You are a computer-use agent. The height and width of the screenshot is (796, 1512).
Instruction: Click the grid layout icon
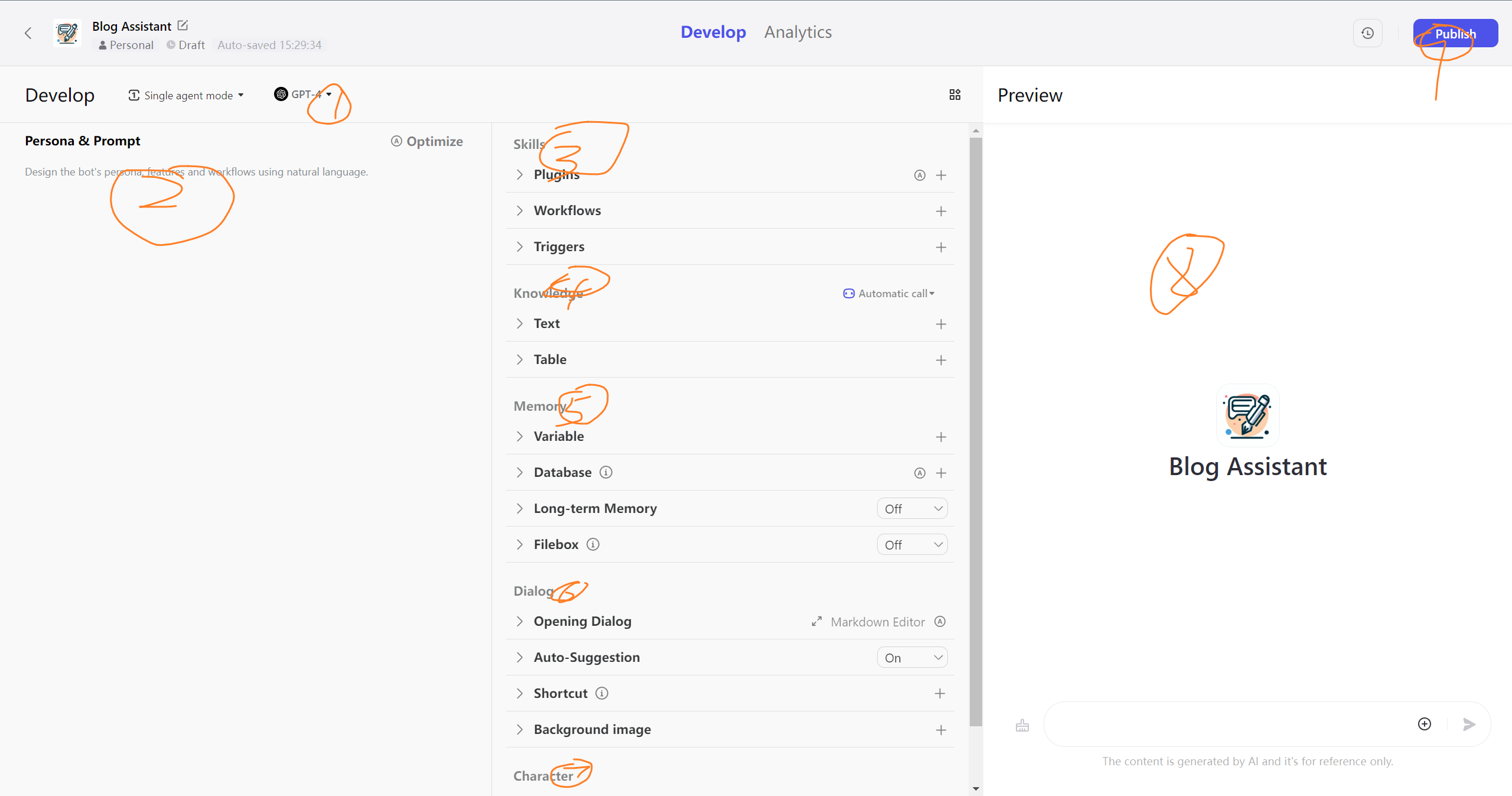tap(954, 95)
